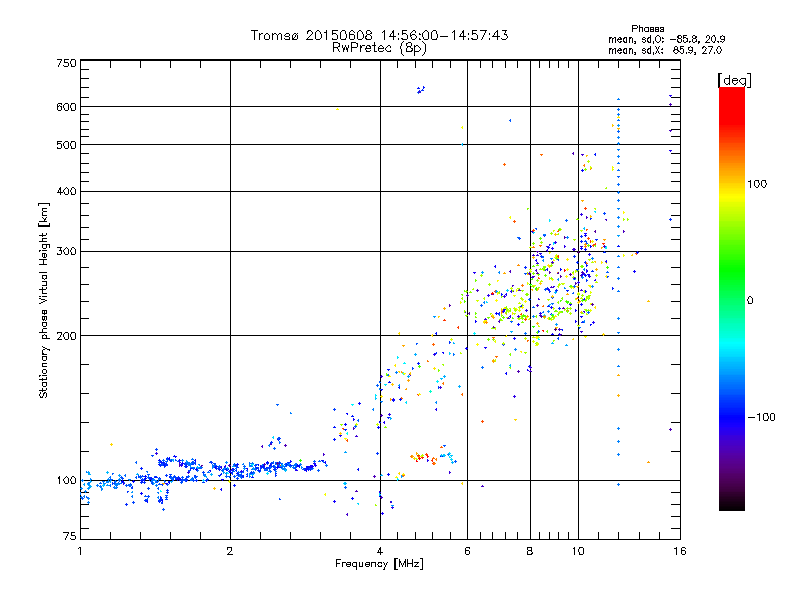The width and height of the screenshot is (800, 600).
Task: Click the plot title 'Tromsø 20150608 14:56:00-14:57:43'
Action: coord(379,35)
